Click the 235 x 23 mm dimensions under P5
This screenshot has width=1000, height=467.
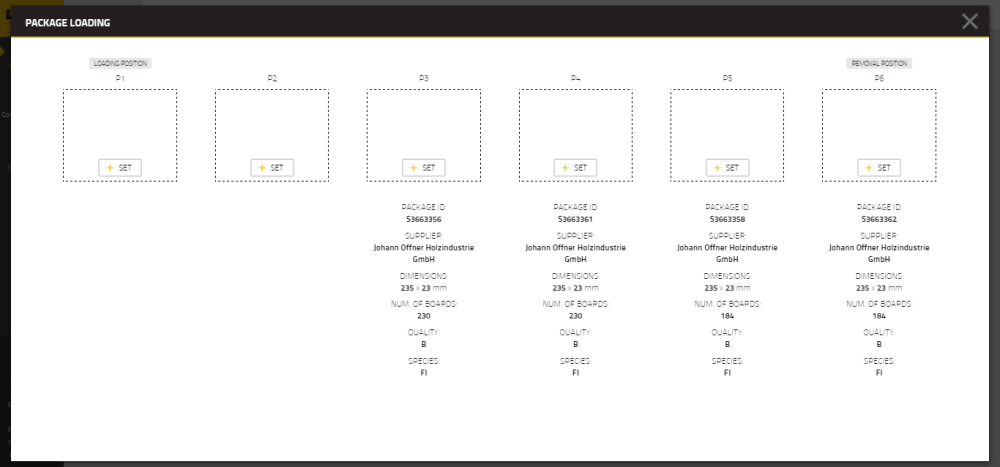tap(727, 287)
